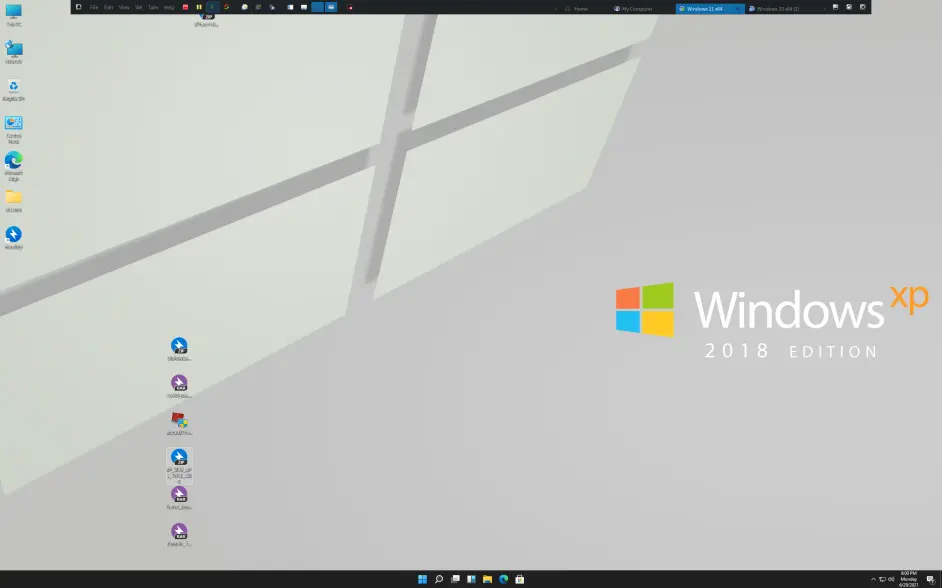Open the View menu in the VMware toolbar

pos(124,7)
